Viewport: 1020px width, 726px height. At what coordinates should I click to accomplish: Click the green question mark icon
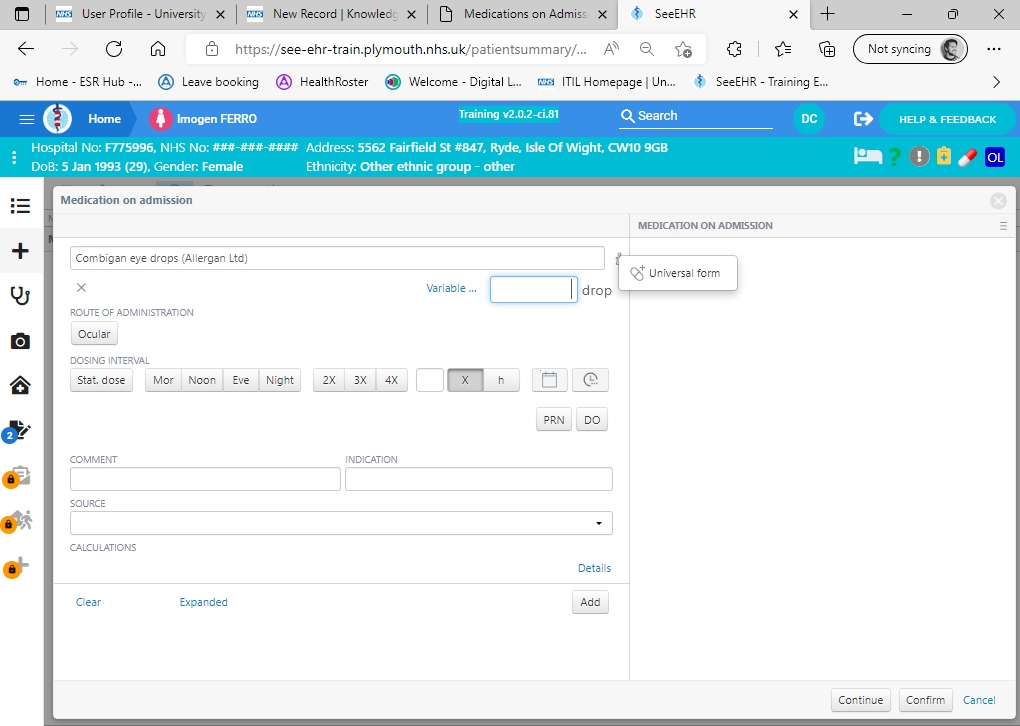[894, 157]
